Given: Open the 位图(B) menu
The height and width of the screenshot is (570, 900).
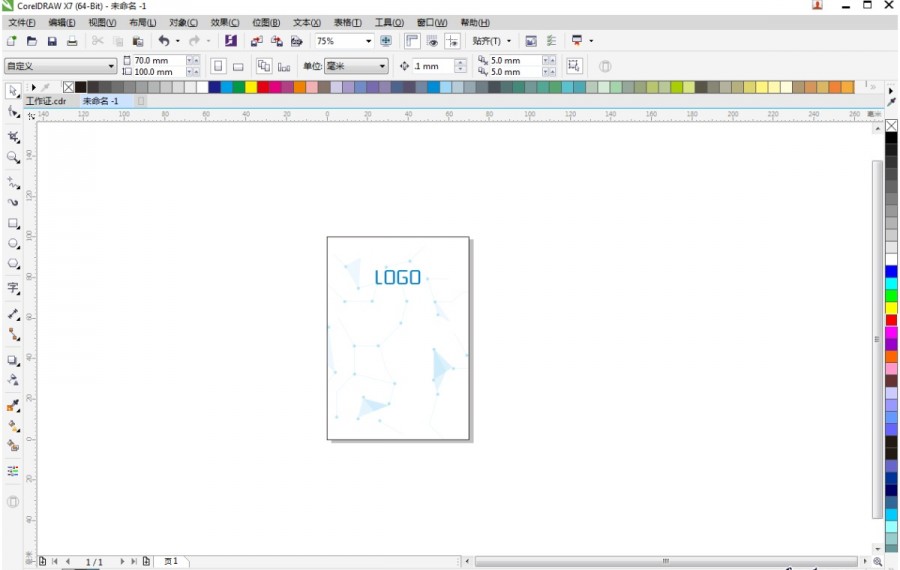Looking at the screenshot, I should coord(266,22).
